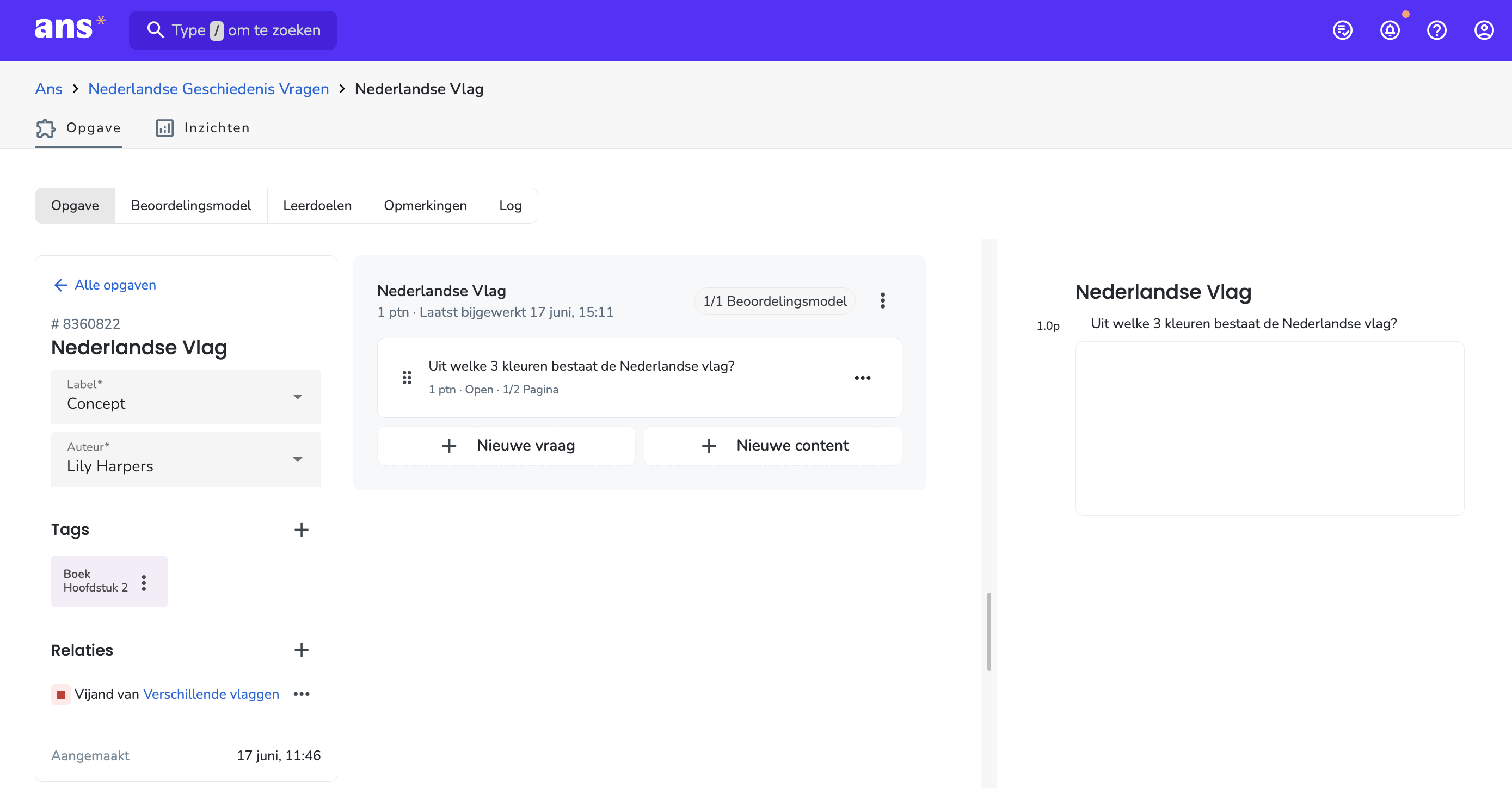Viewport: 1512px width, 788px height.
Task: Click the Nederlandse Vlag title in the sidebar
Action: point(139,347)
